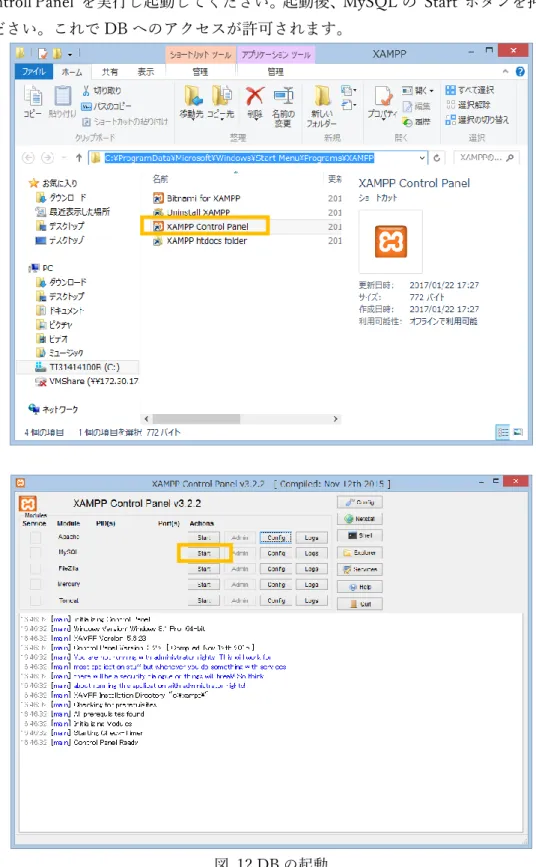Expand Open (開く) dropdown in ribbon

(419, 90)
